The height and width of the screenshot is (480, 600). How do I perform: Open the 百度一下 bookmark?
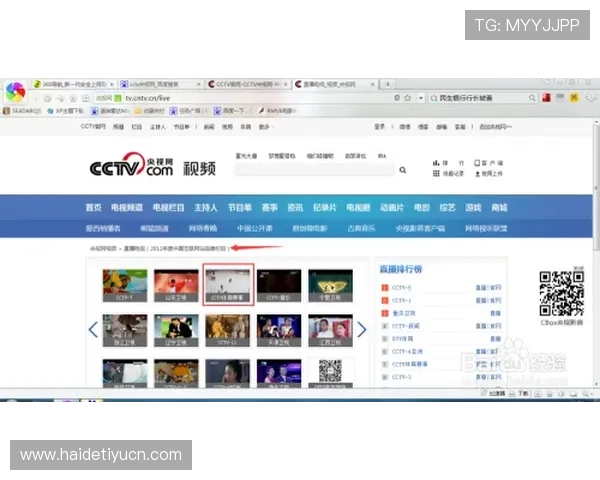(230, 111)
